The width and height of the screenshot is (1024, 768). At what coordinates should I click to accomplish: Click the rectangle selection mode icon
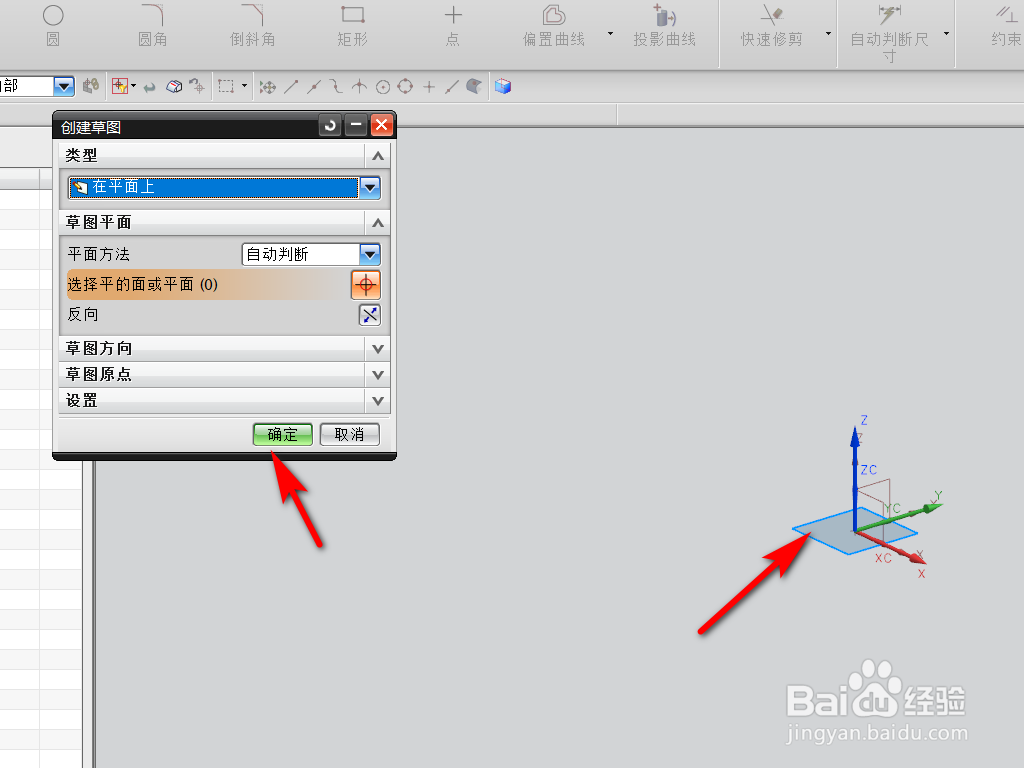click(226, 86)
